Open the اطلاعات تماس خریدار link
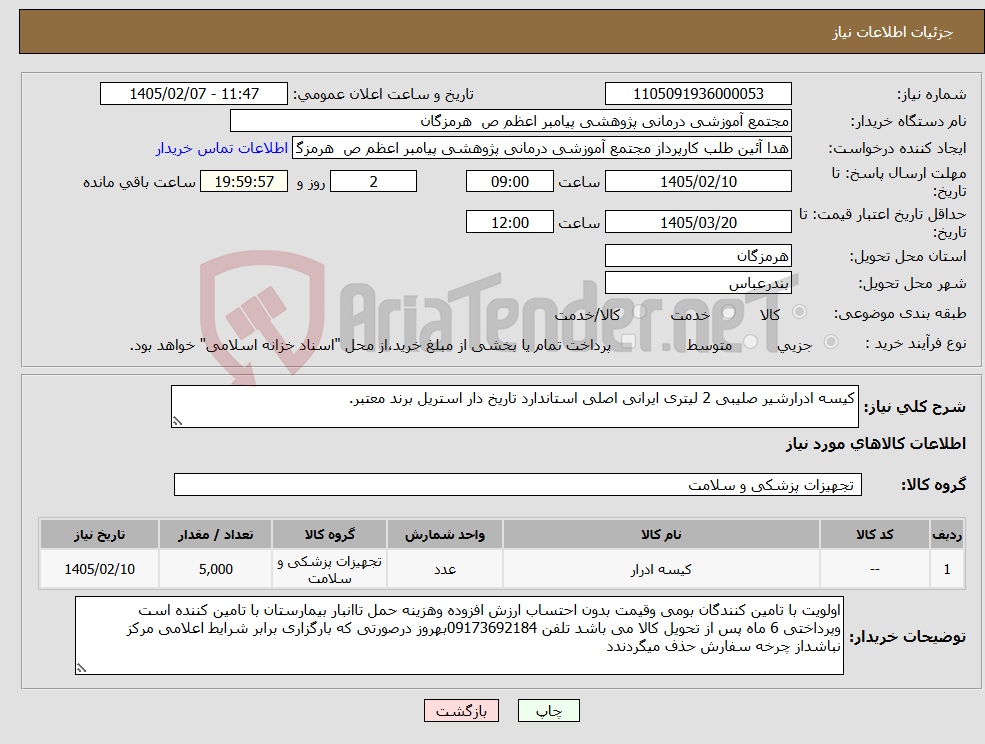This screenshot has width=985, height=744. (x=222, y=148)
